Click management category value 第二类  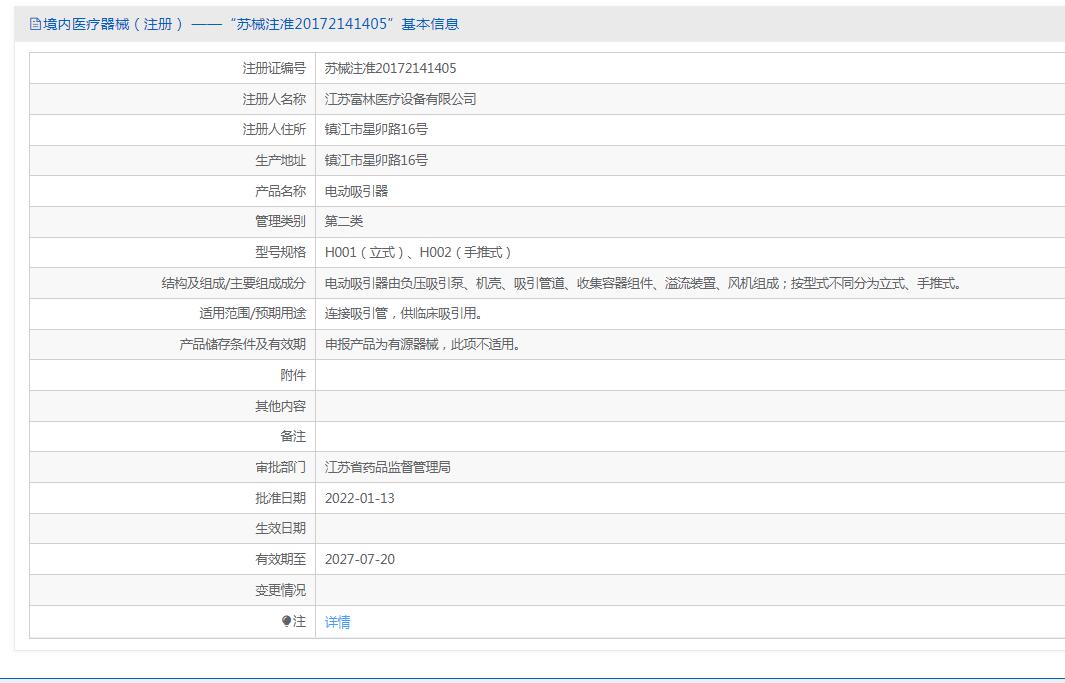[344, 221]
